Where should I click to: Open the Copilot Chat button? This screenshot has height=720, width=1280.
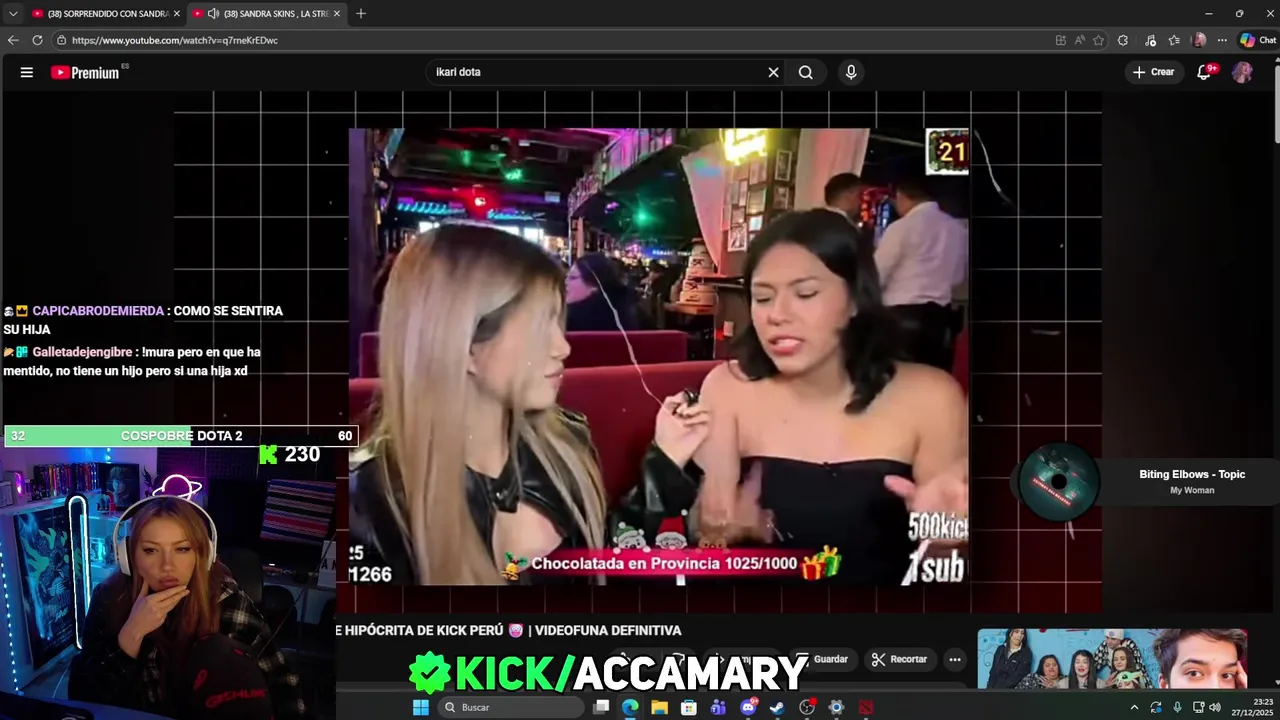[x=1258, y=40]
